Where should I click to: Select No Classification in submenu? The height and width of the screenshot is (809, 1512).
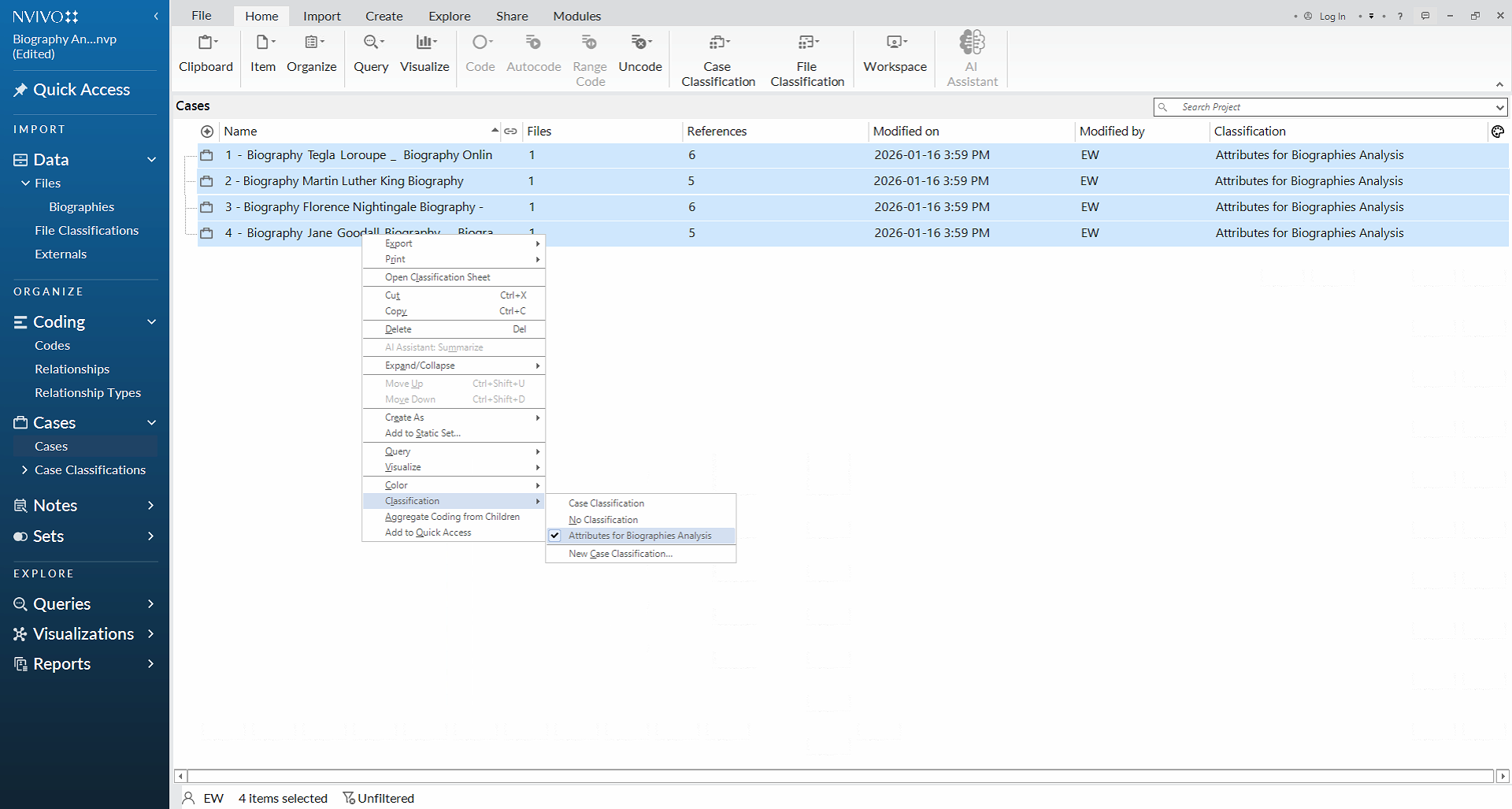[603, 520]
